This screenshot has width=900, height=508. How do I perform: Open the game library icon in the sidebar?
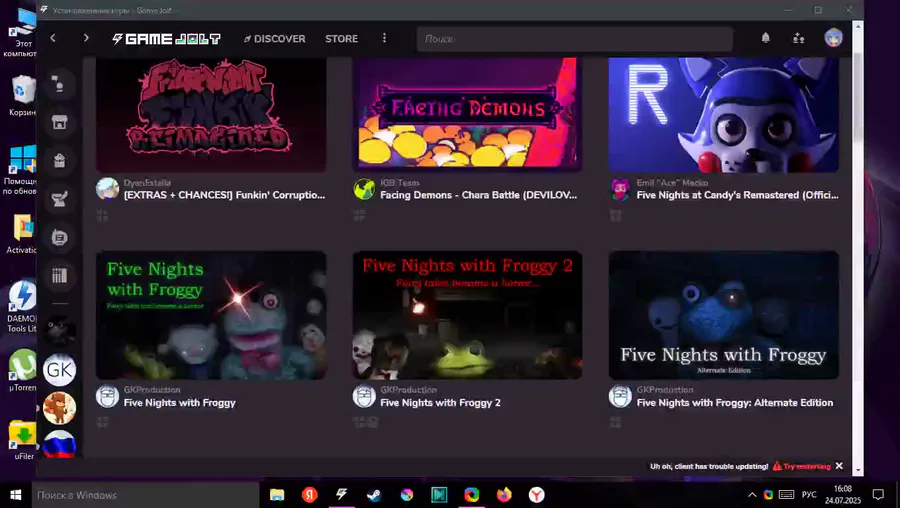coord(59,276)
